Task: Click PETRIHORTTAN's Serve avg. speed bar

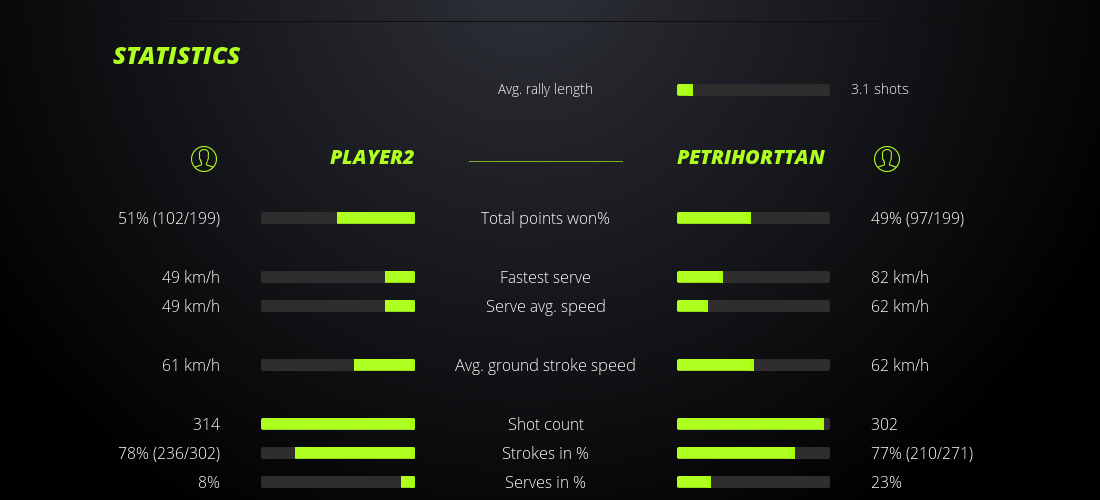Action: tap(753, 306)
